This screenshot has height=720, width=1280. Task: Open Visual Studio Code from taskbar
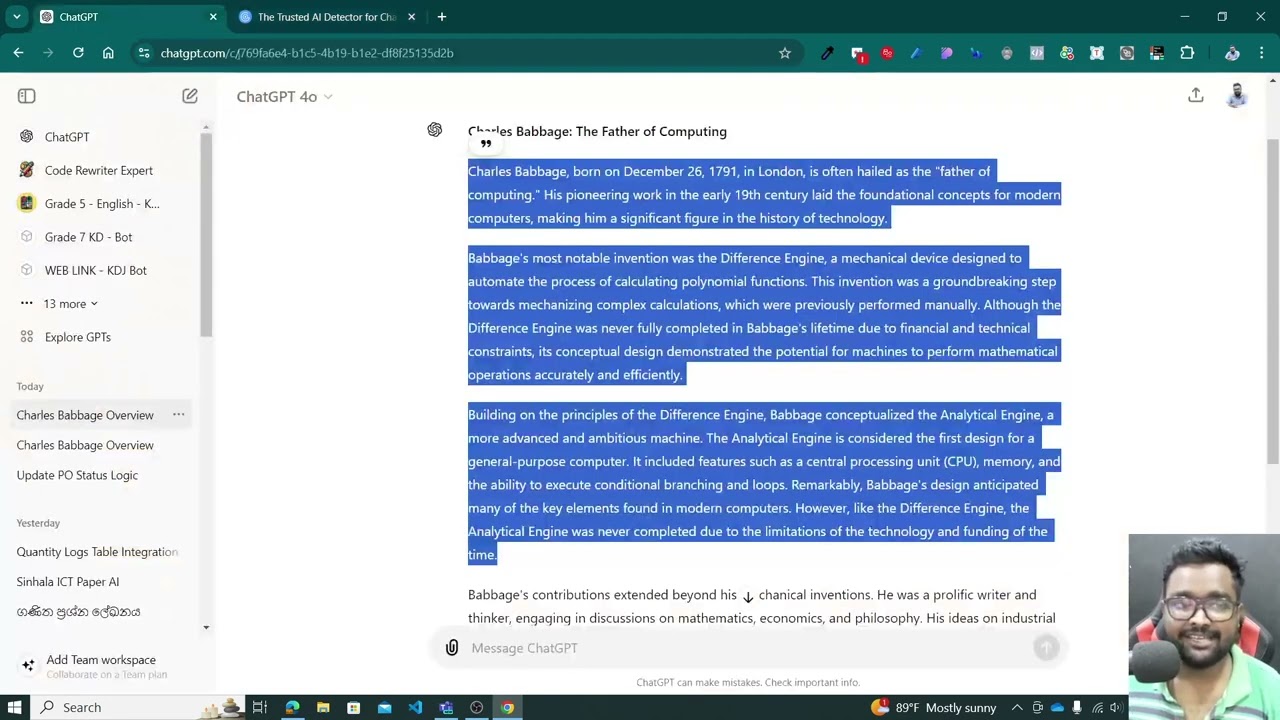click(x=415, y=707)
